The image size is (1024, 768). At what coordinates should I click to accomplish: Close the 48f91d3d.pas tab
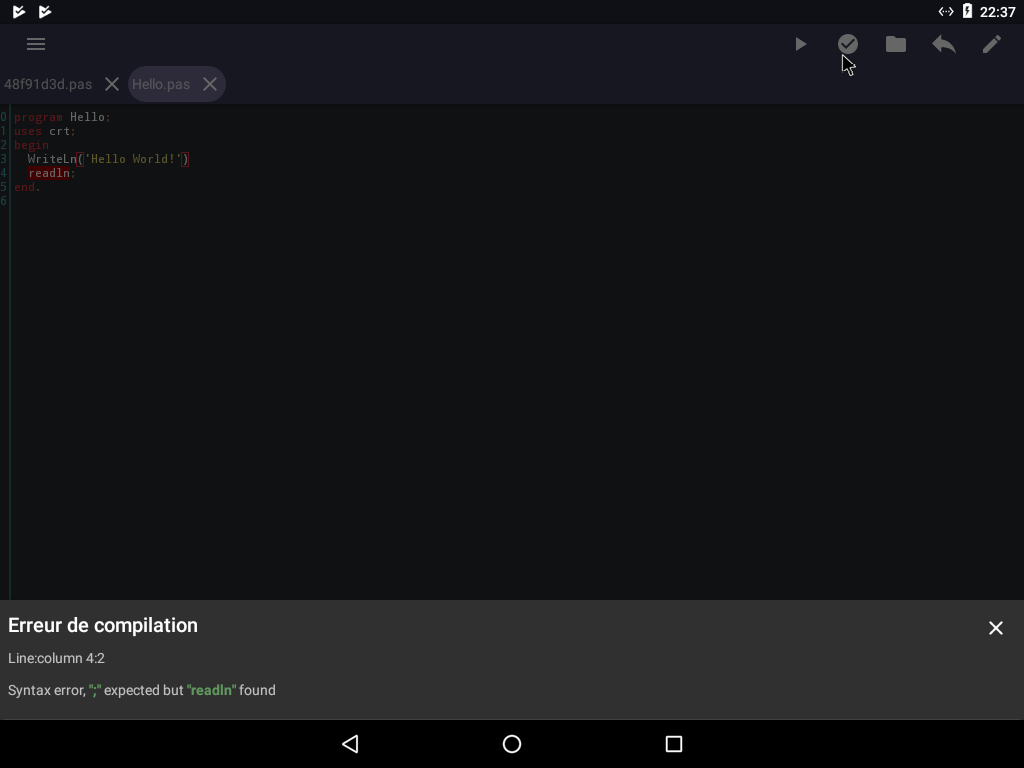[112, 84]
